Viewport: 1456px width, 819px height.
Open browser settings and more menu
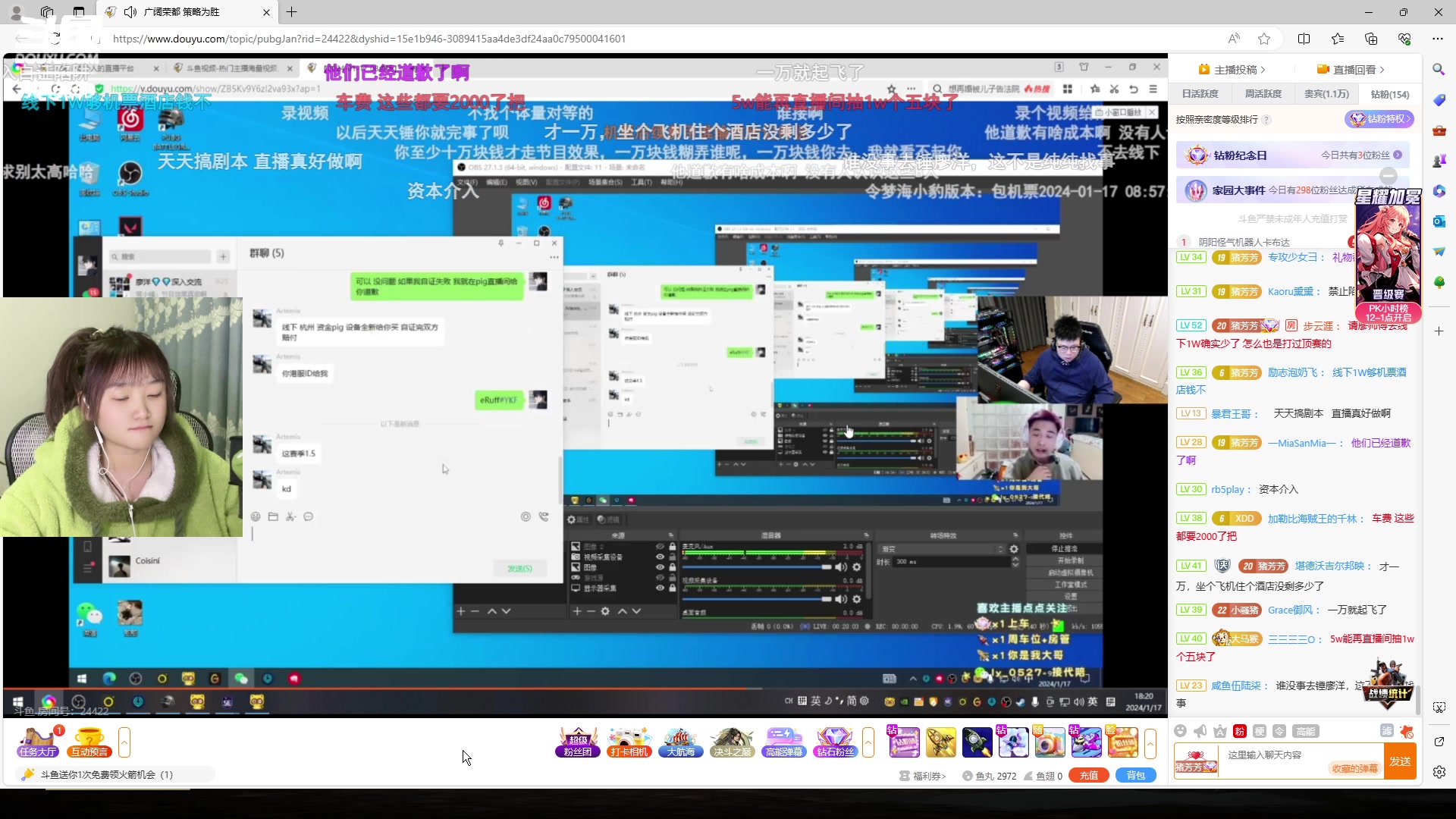(x=1437, y=39)
